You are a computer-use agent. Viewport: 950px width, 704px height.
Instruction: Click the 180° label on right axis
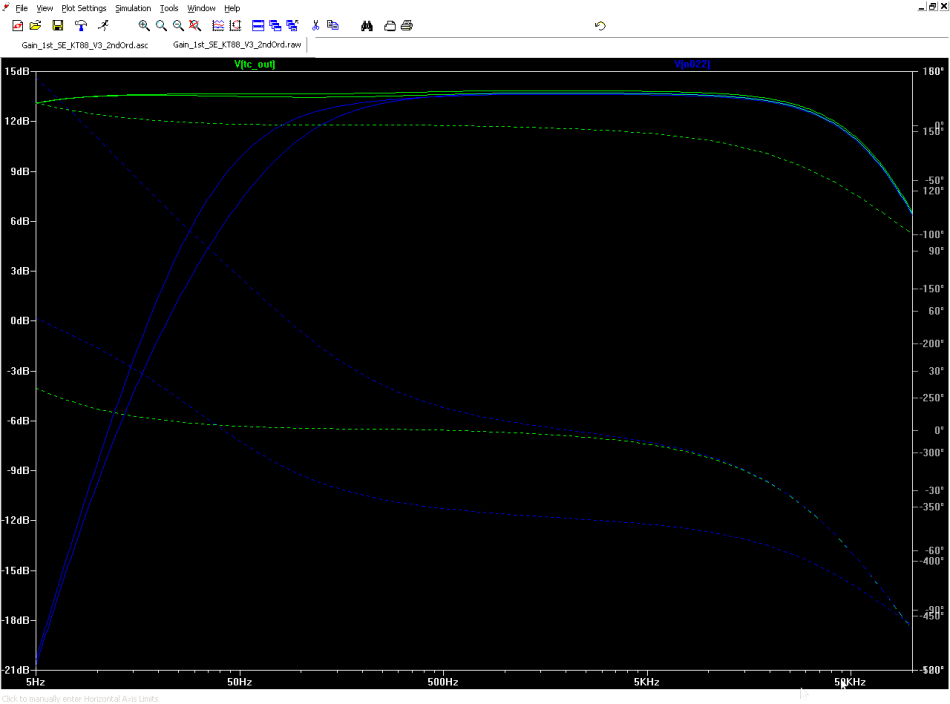tap(933, 71)
